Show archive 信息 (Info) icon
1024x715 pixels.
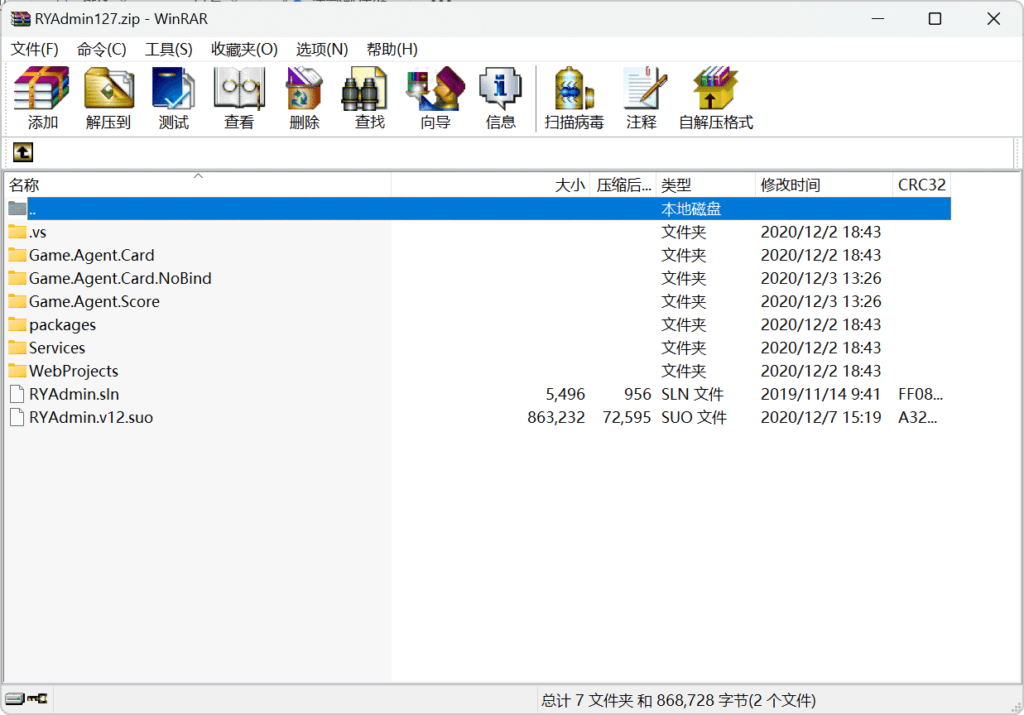(x=500, y=98)
